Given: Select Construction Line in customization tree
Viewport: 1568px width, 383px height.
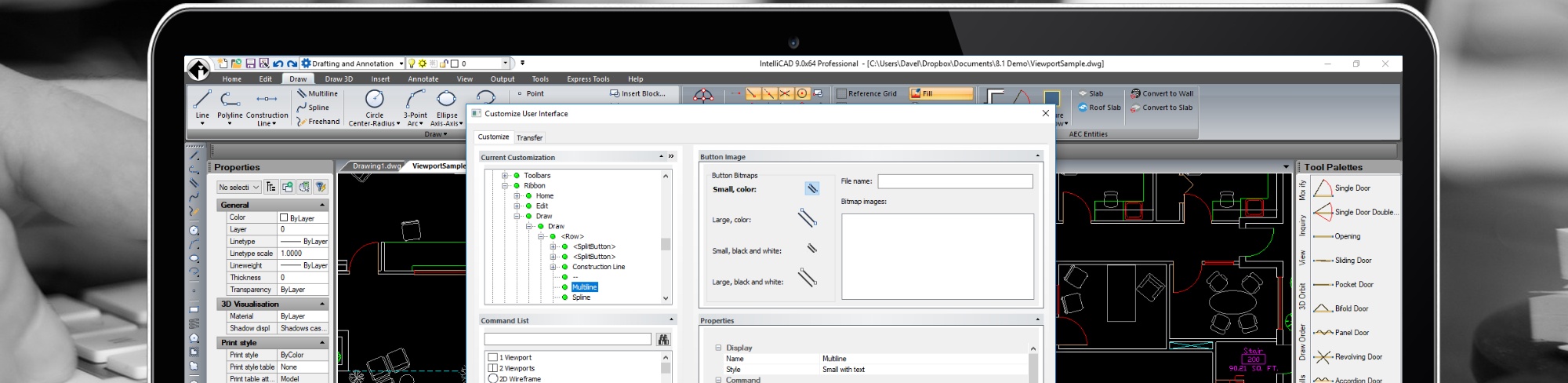Looking at the screenshot, I should tap(598, 267).
